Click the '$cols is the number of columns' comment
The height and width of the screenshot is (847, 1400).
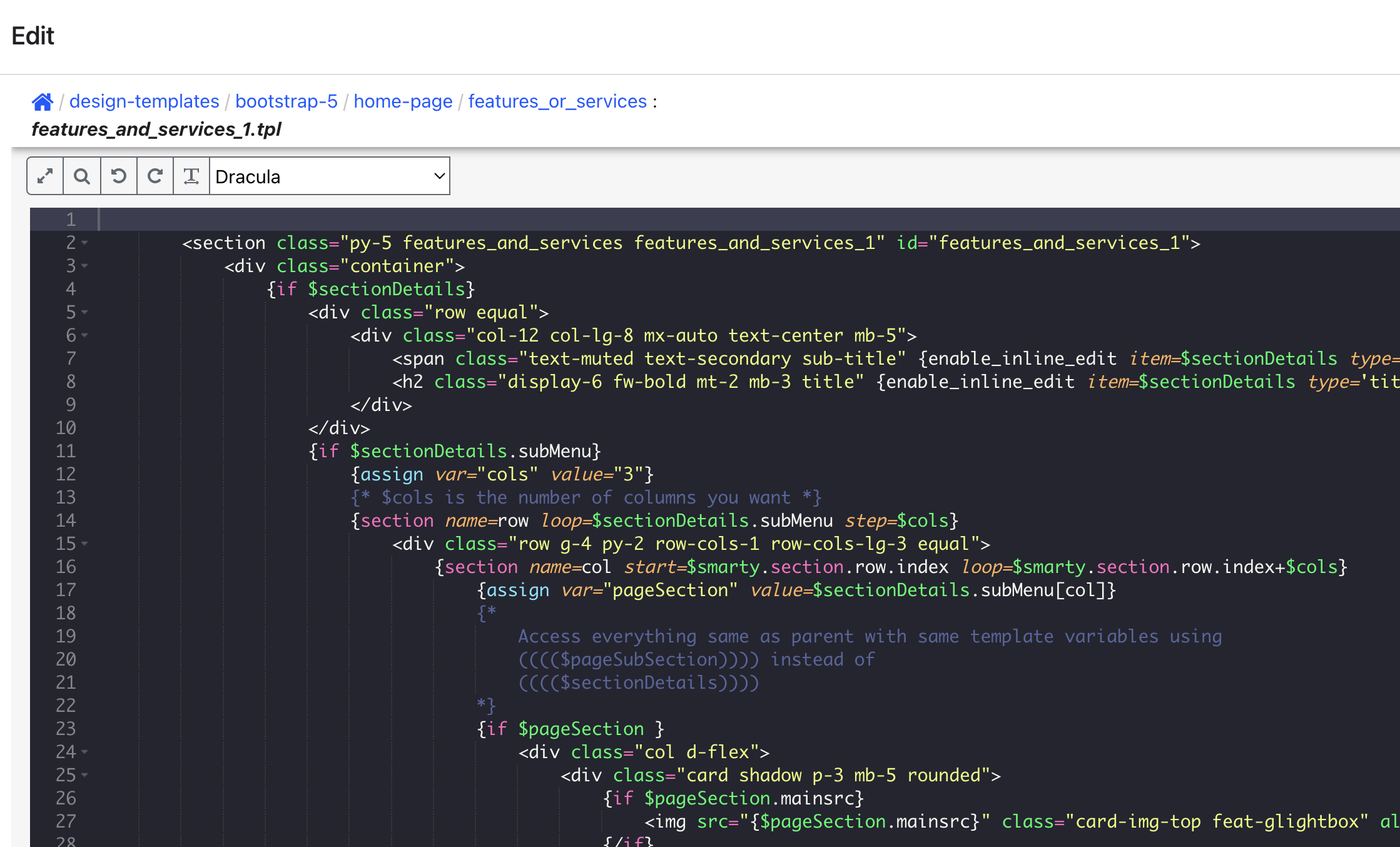[586, 497]
